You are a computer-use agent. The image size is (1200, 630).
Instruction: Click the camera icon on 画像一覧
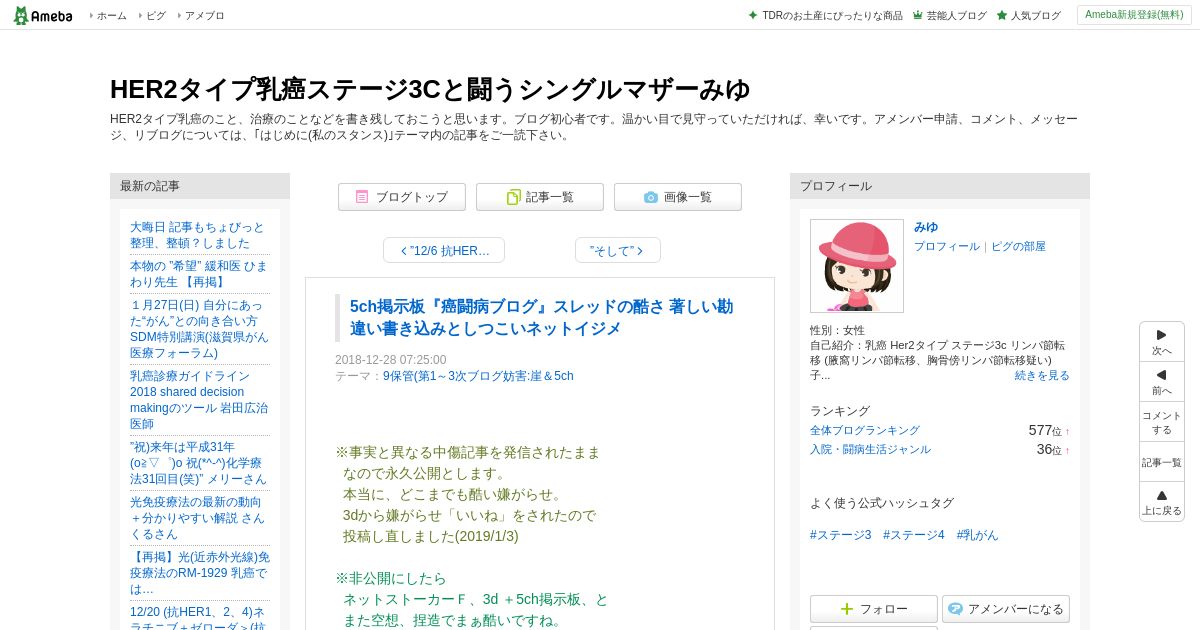point(651,197)
